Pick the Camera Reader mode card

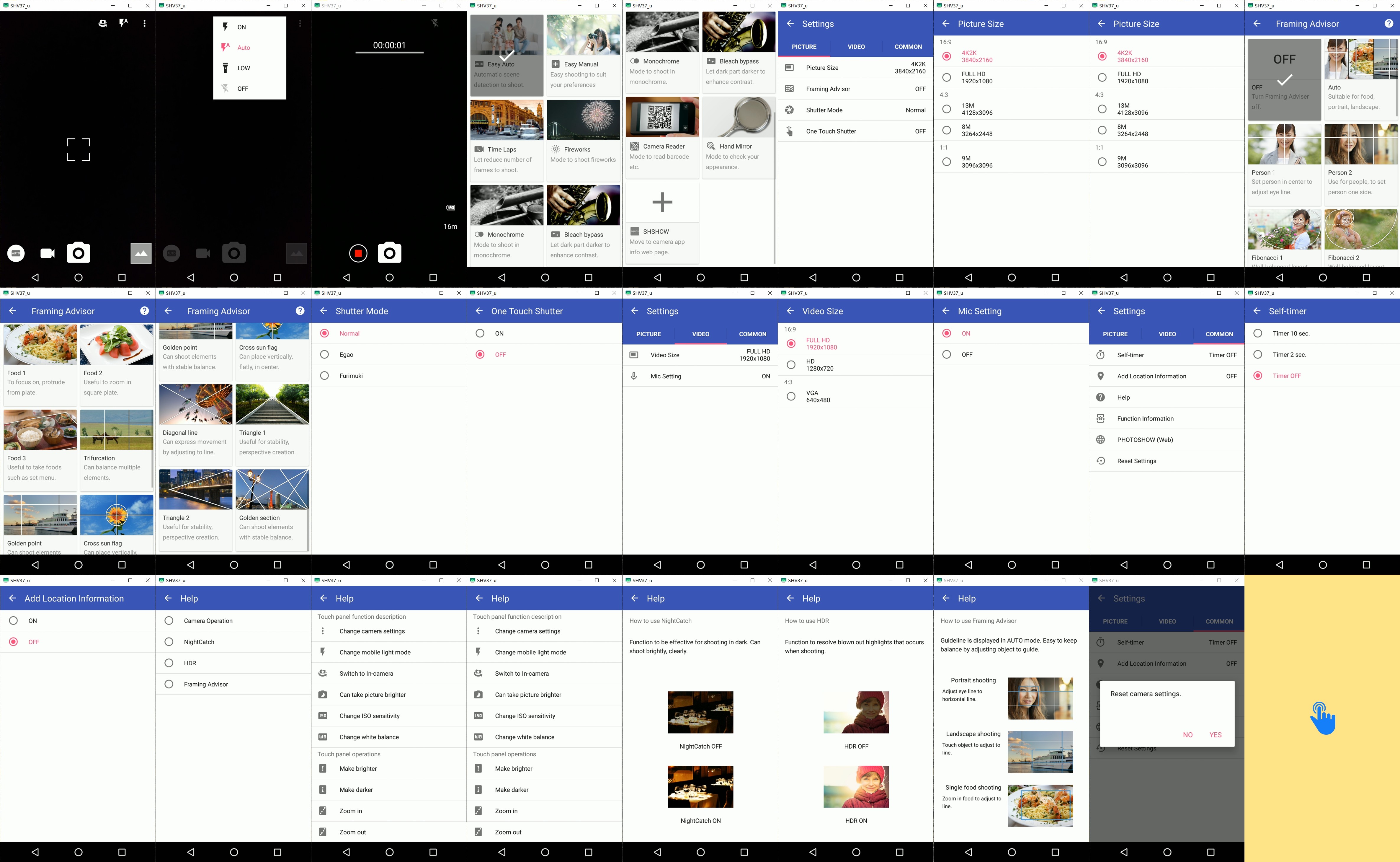click(x=662, y=137)
